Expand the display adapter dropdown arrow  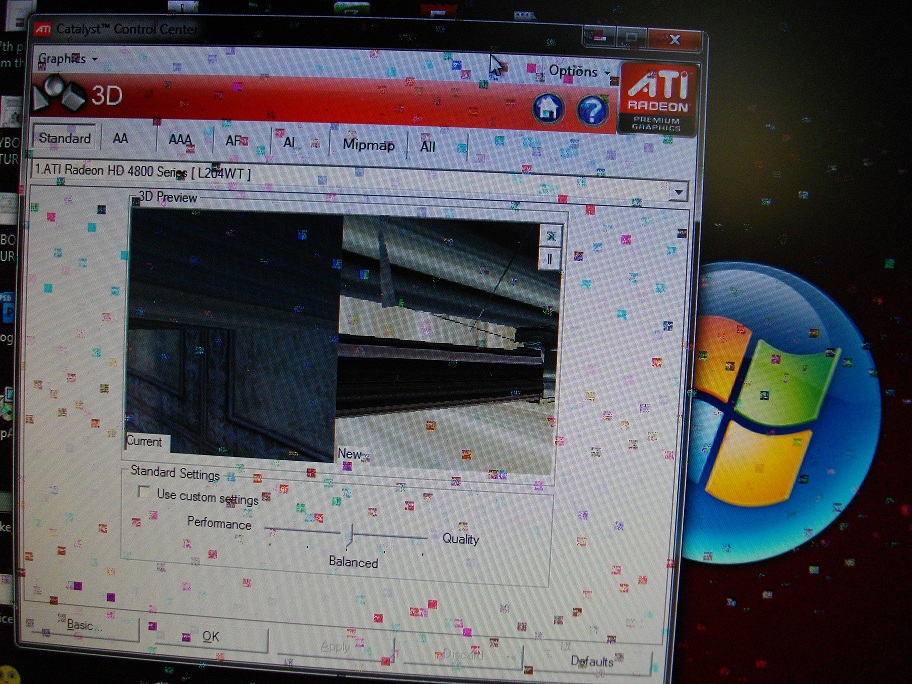click(679, 191)
